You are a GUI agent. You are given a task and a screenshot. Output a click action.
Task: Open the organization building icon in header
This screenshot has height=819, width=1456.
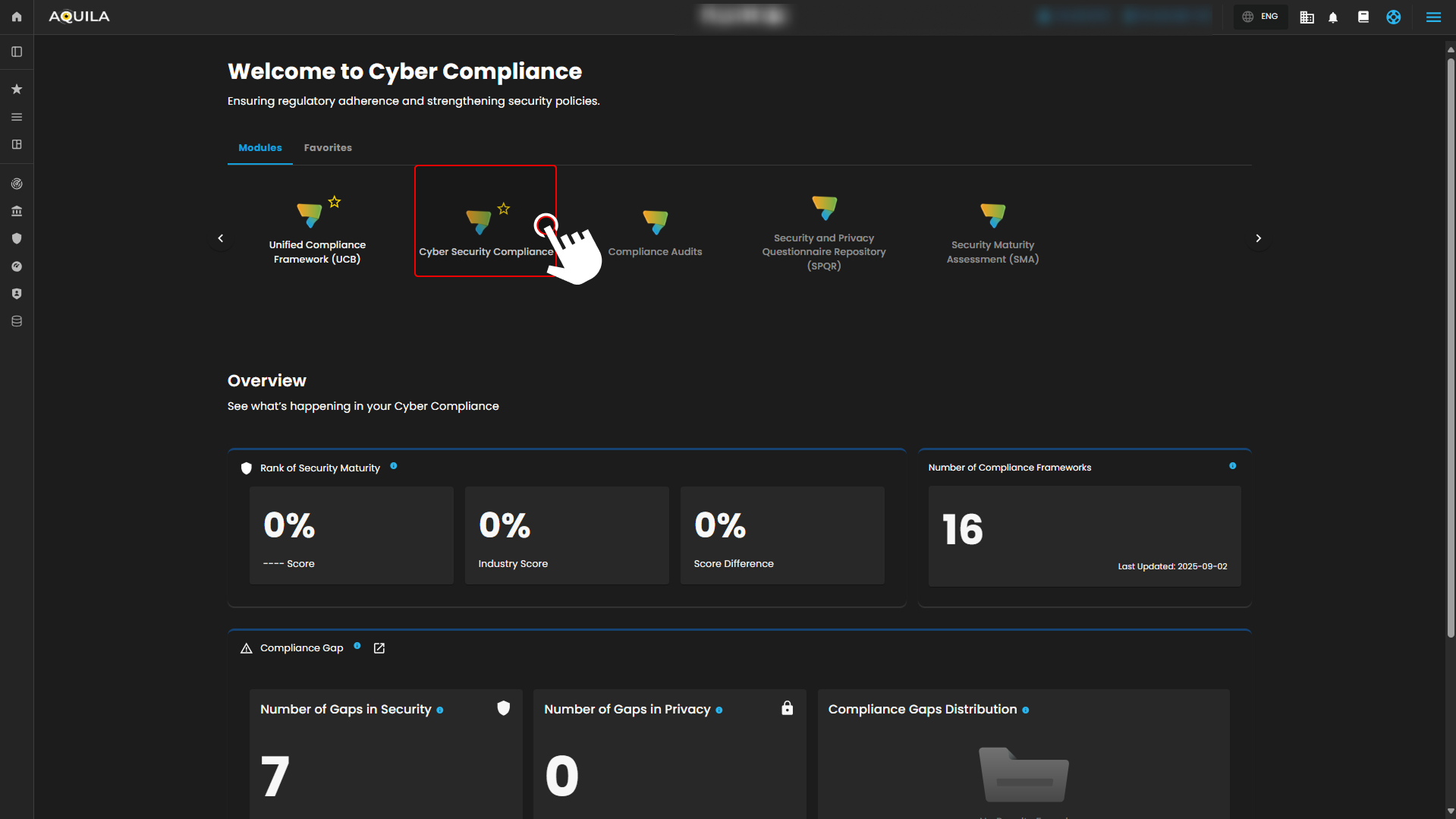[1307, 17]
